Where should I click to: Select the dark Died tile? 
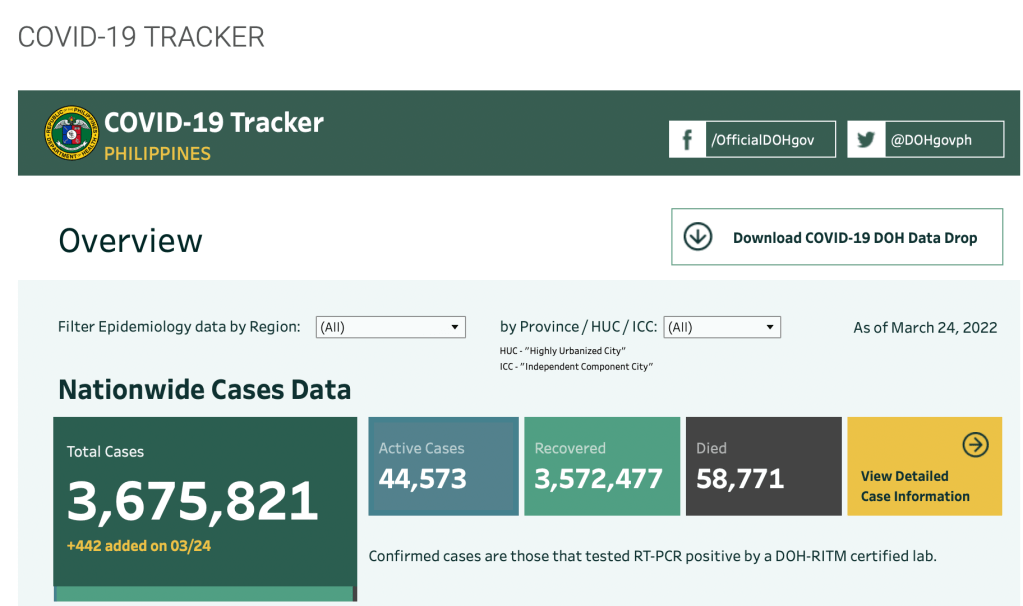tap(763, 466)
